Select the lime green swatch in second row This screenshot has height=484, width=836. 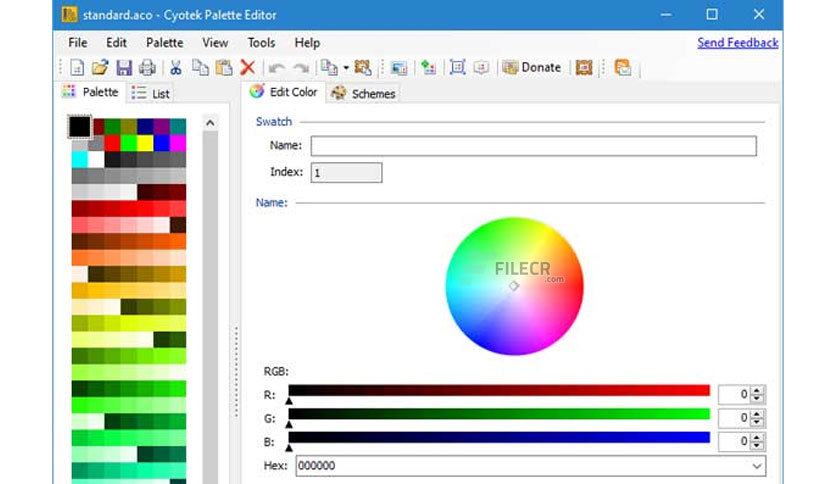[x=128, y=143]
